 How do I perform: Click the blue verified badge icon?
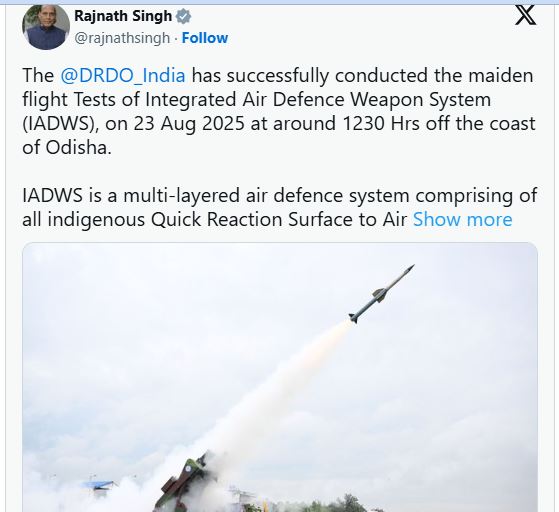(x=183, y=16)
